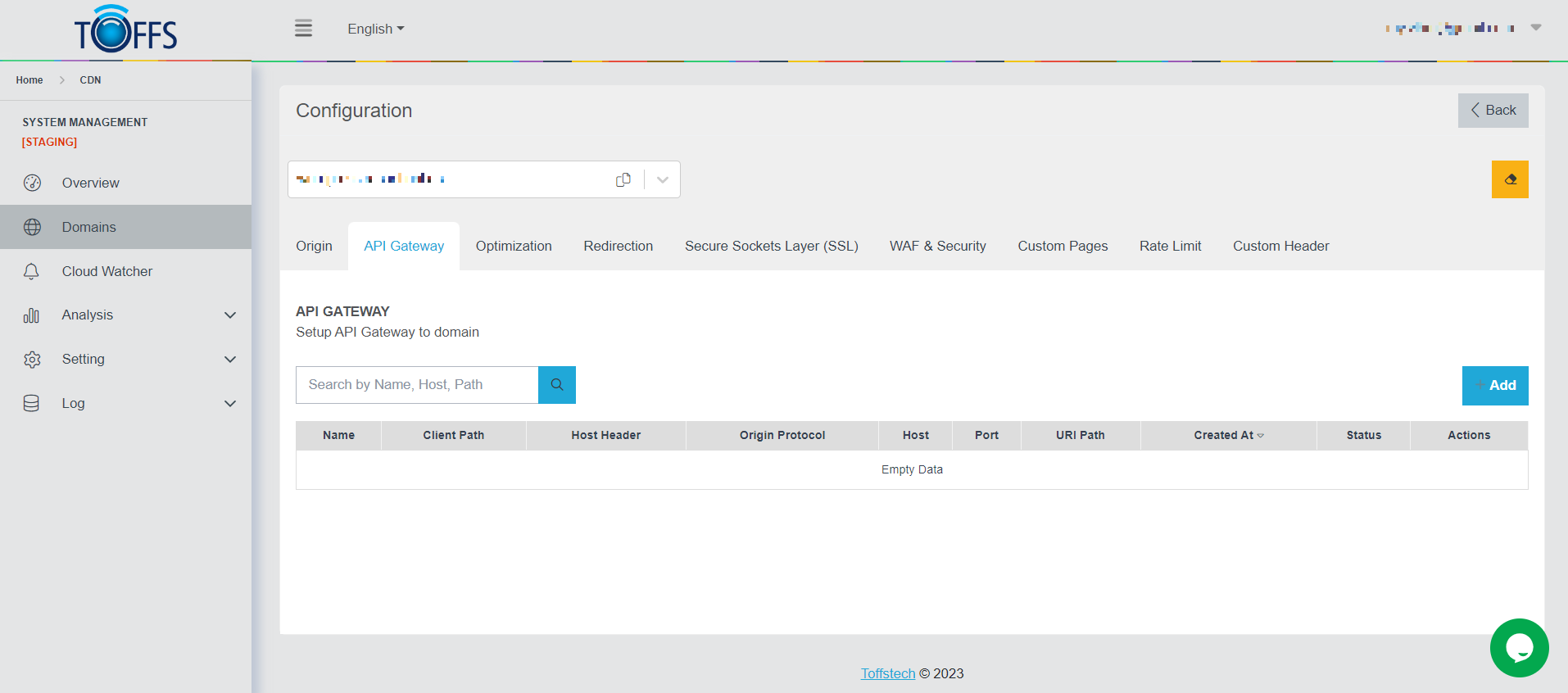Click the copy domain icon

[x=623, y=179]
